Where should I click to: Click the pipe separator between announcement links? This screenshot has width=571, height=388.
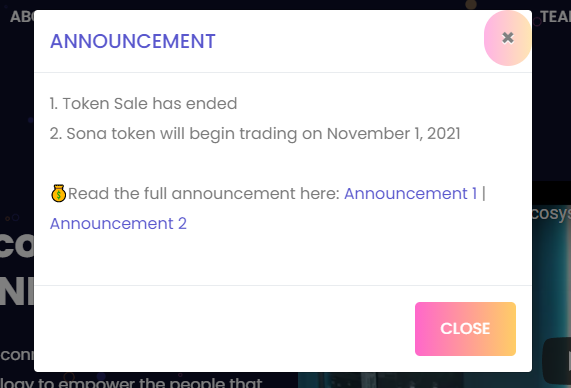484,193
